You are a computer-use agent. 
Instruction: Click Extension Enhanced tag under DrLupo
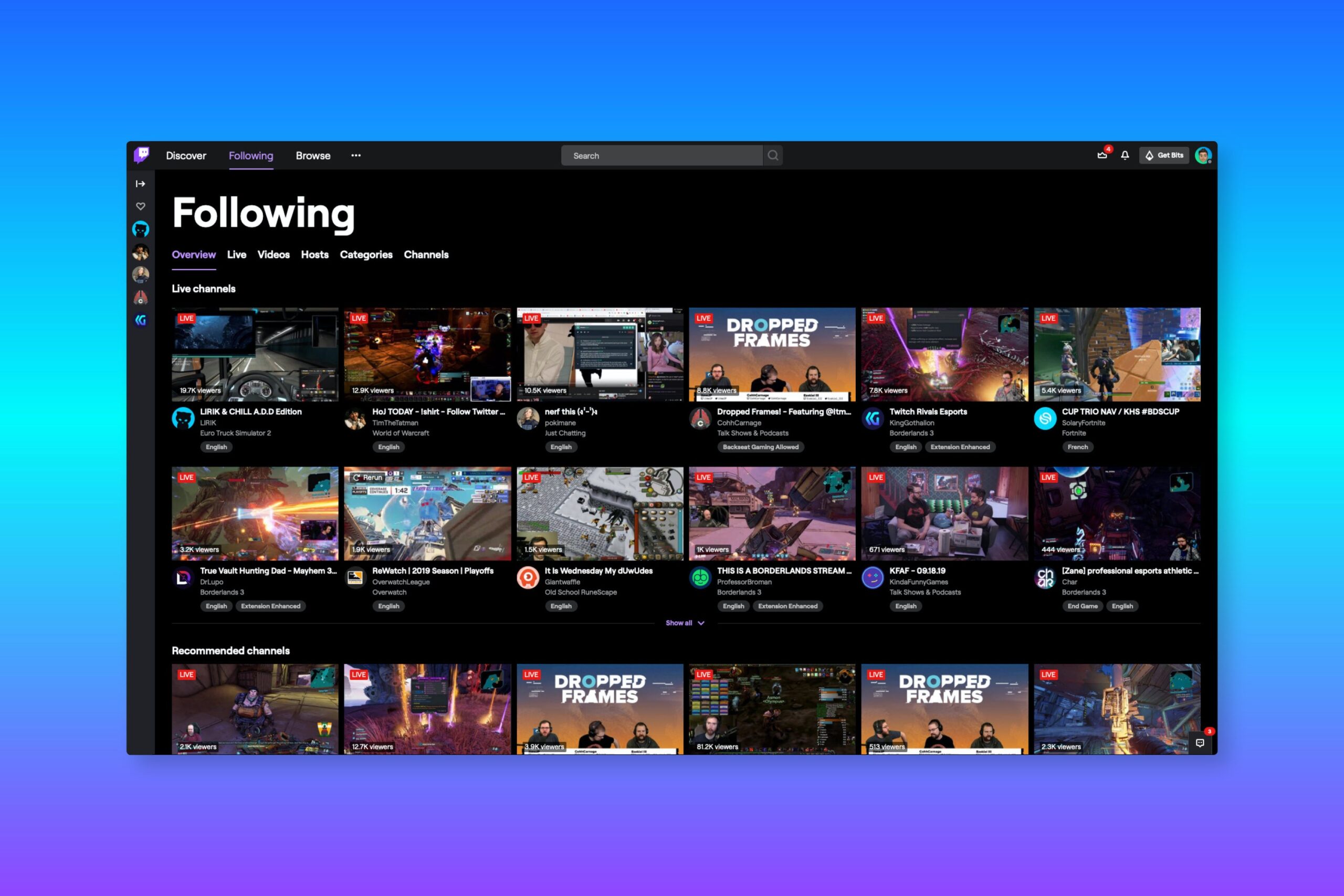tap(270, 606)
